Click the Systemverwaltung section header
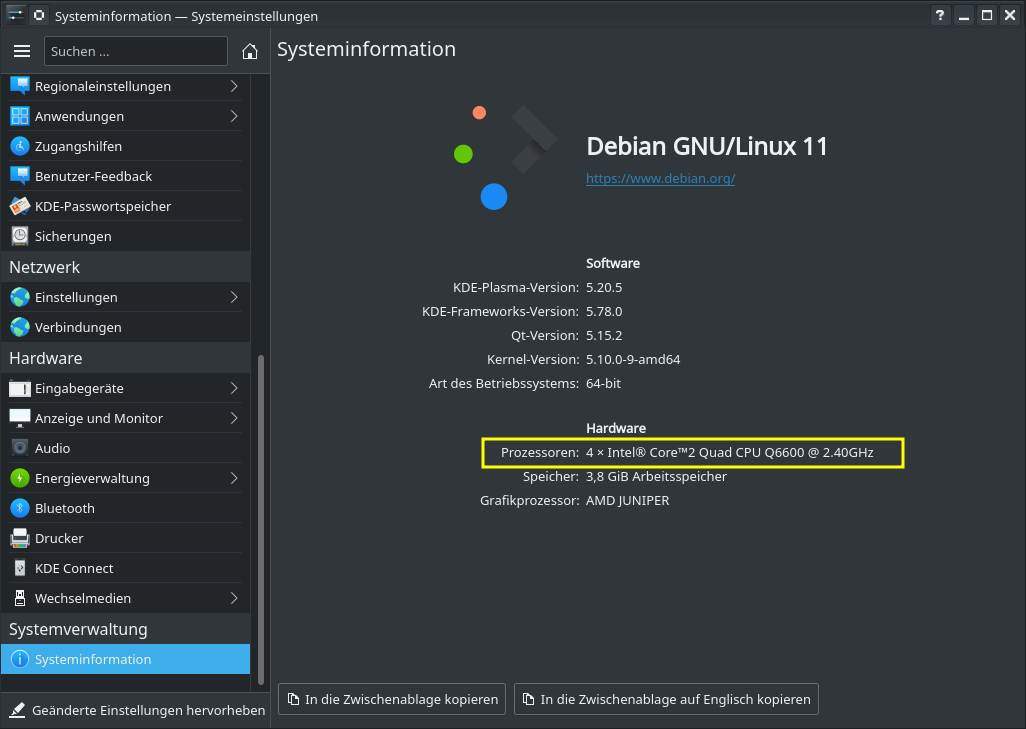The width and height of the screenshot is (1026, 729). (x=126, y=629)
